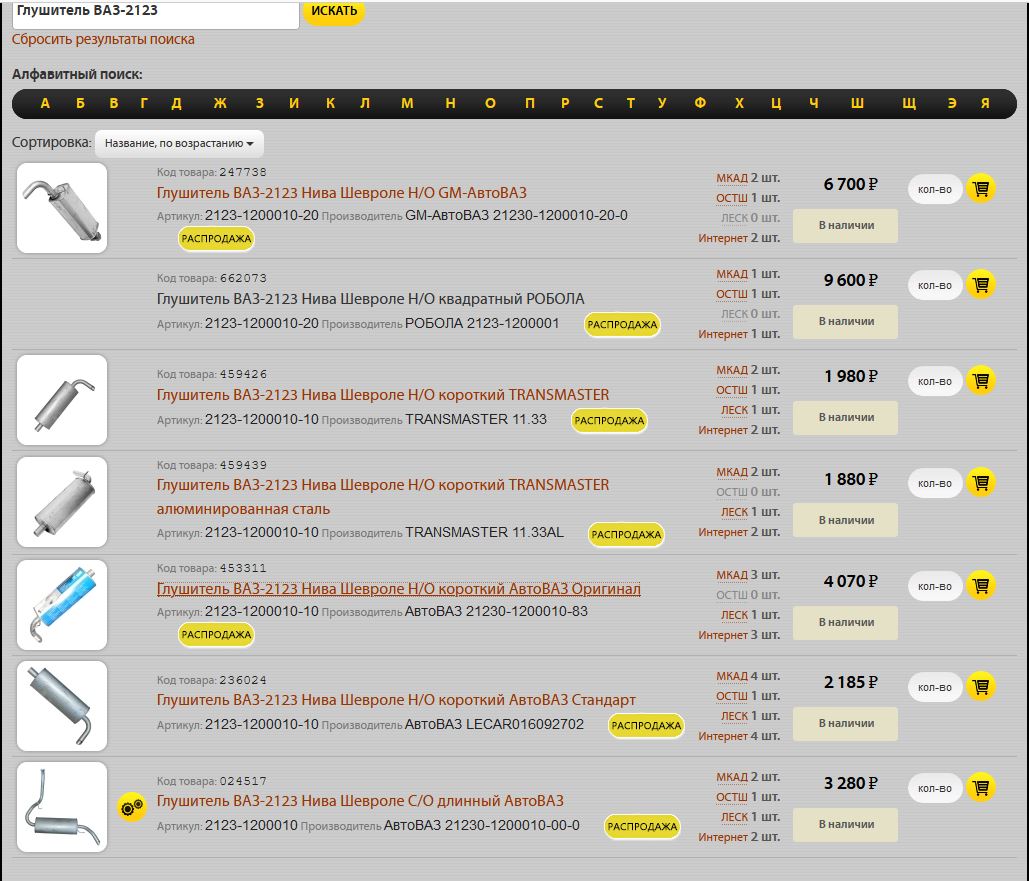1029x881 pixels.
Task: Click РАСПРОДАЖА badge on РОБОЛА product
Action: (622, 324)
